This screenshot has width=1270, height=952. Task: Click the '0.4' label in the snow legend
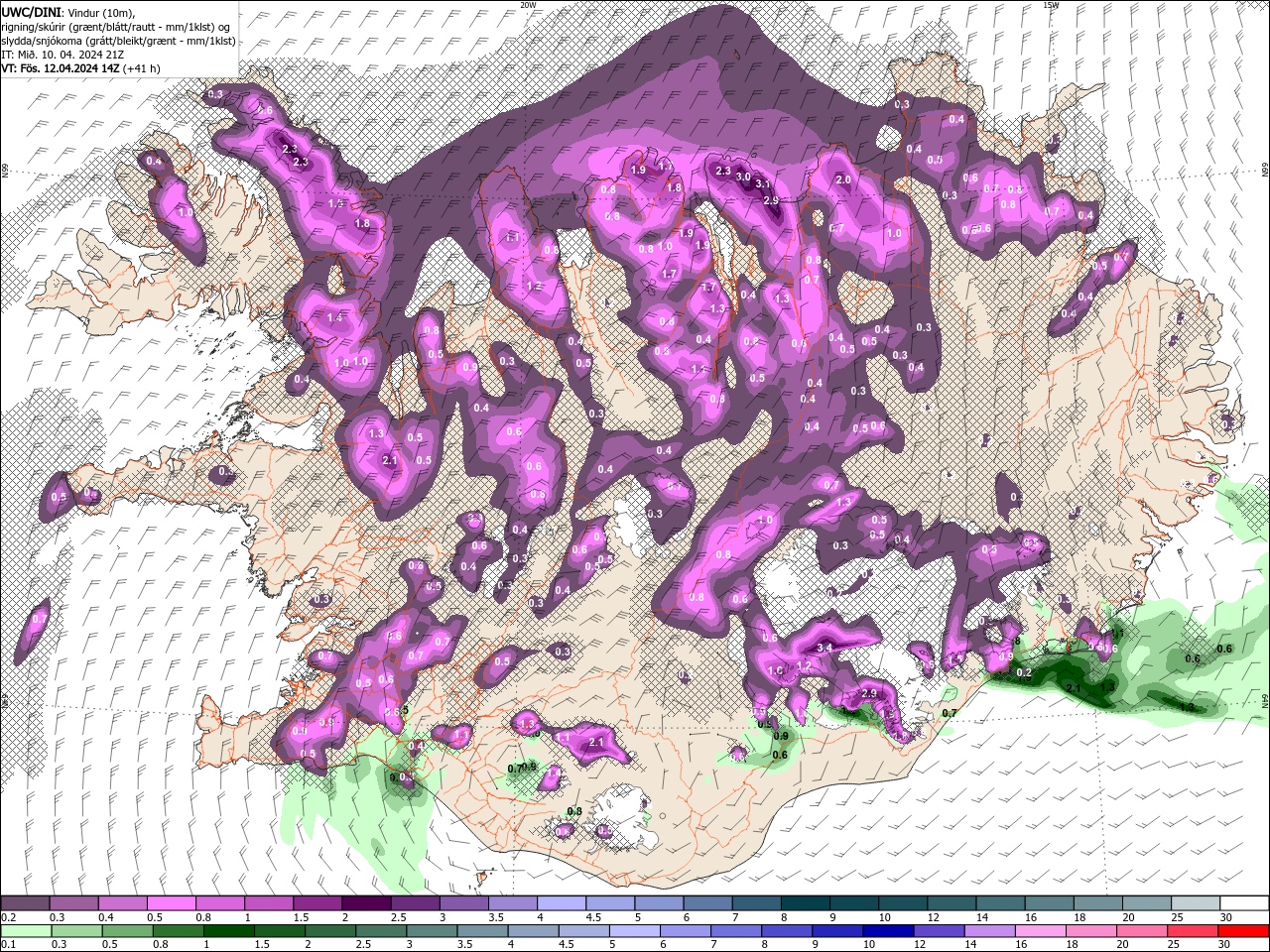[x=106, y=917]
